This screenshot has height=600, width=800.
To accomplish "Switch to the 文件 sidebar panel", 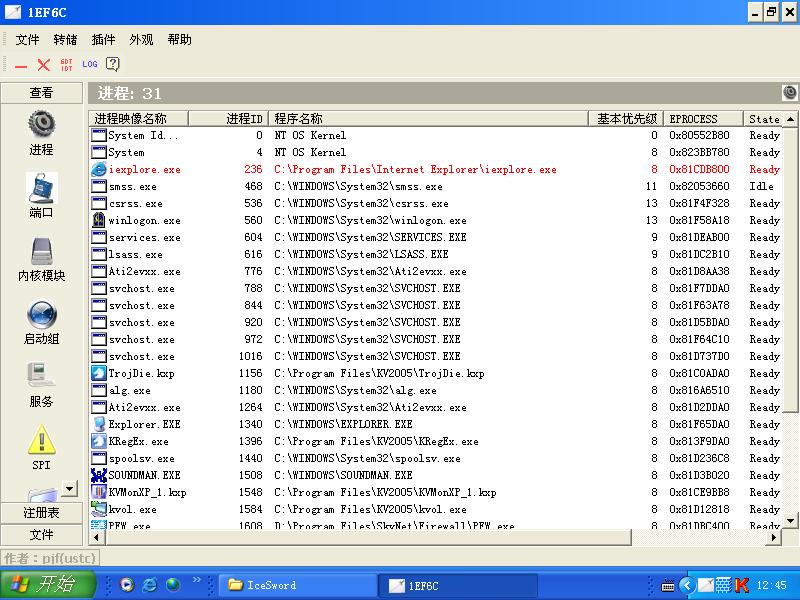I will tap(41, 534).
